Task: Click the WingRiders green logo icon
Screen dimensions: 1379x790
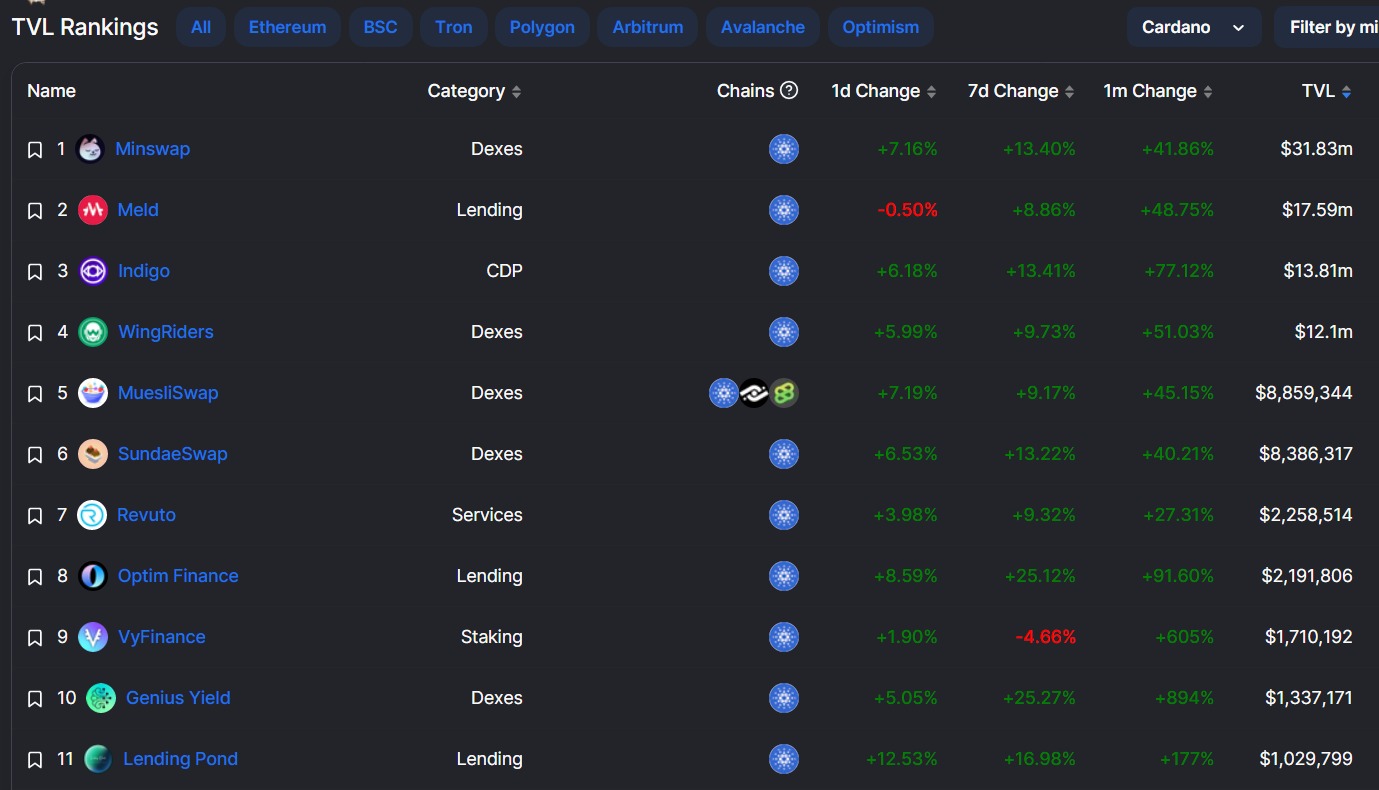Action: coord(93,332)
